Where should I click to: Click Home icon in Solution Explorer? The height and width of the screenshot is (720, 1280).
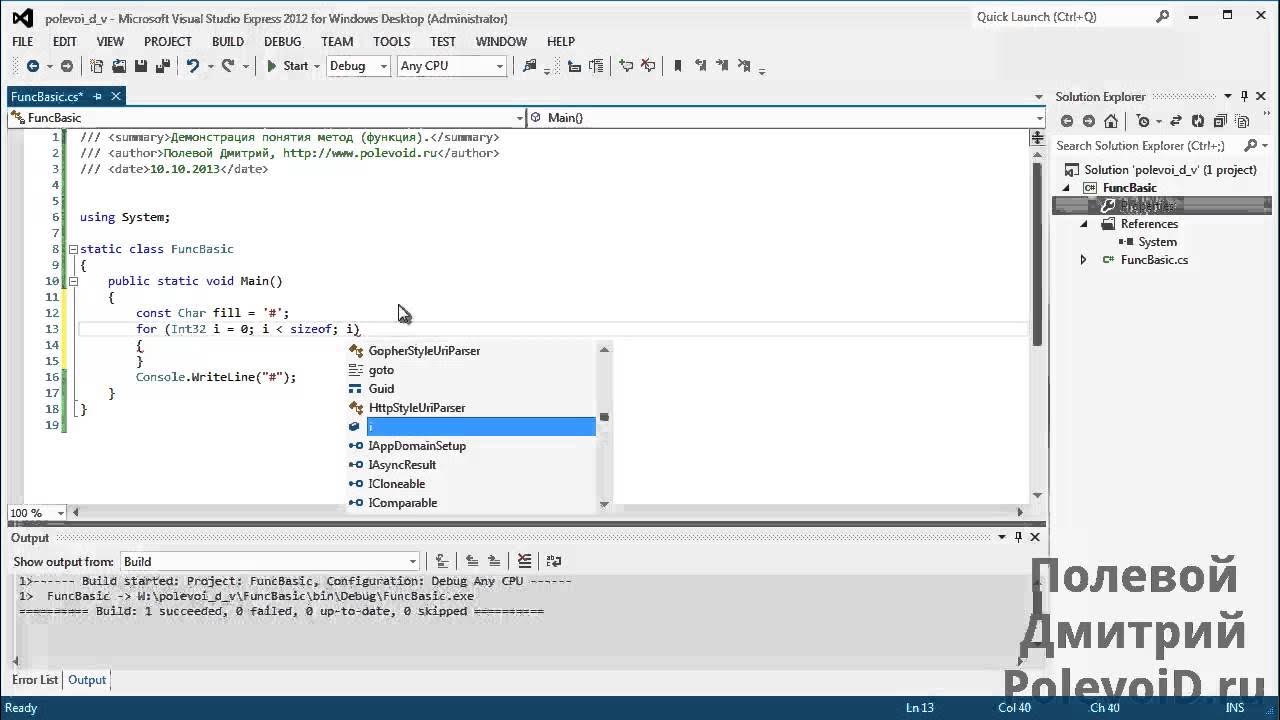coord(1112,121)
